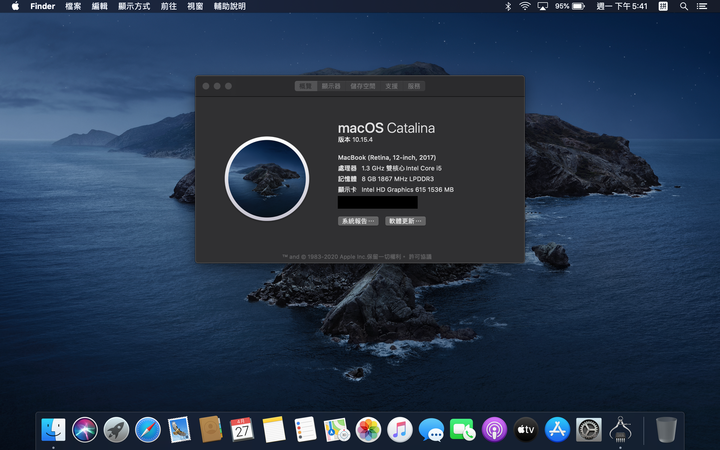Open the 視窗 menu
This screenshot has height=450, width=720.
(x=195, y=6)
